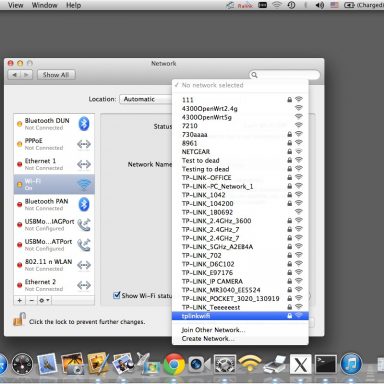The width and height of the screenshot is (384, 384).
Task: Open the Window menu
Action: coord(44,5)
